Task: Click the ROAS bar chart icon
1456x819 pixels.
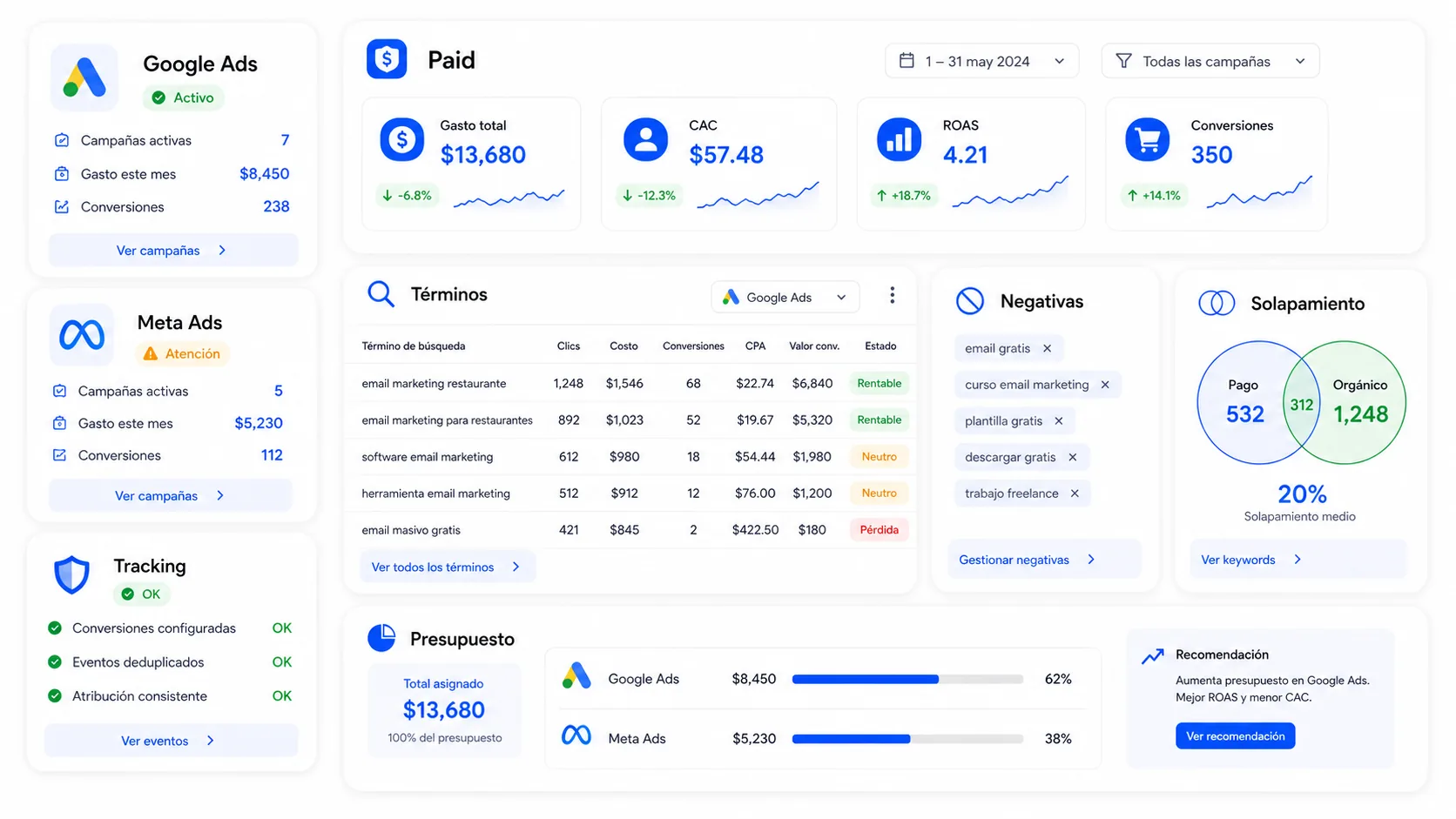Action: coord(899,139)
